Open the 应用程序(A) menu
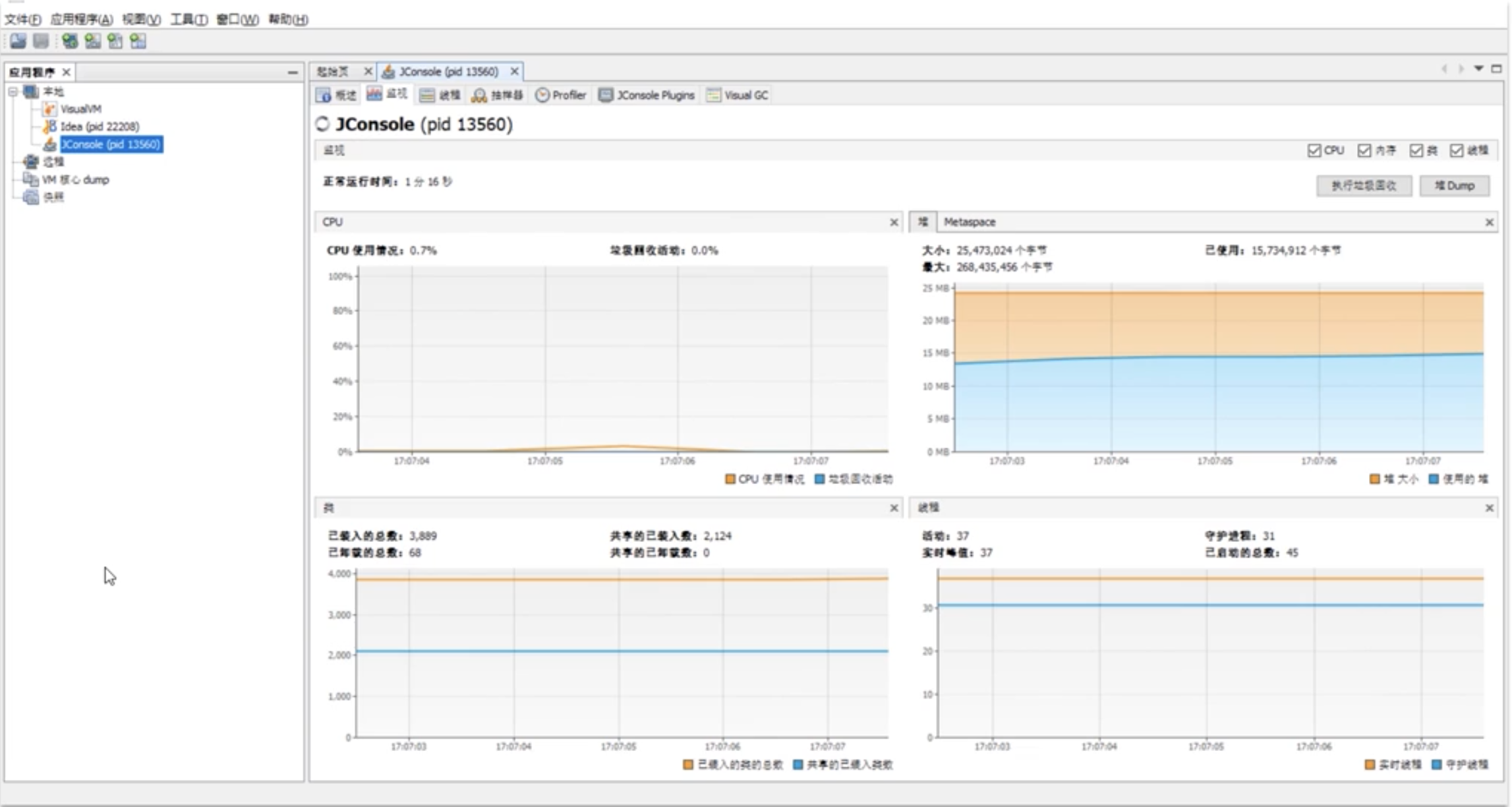1512x807 pixels. coord(82,19)
